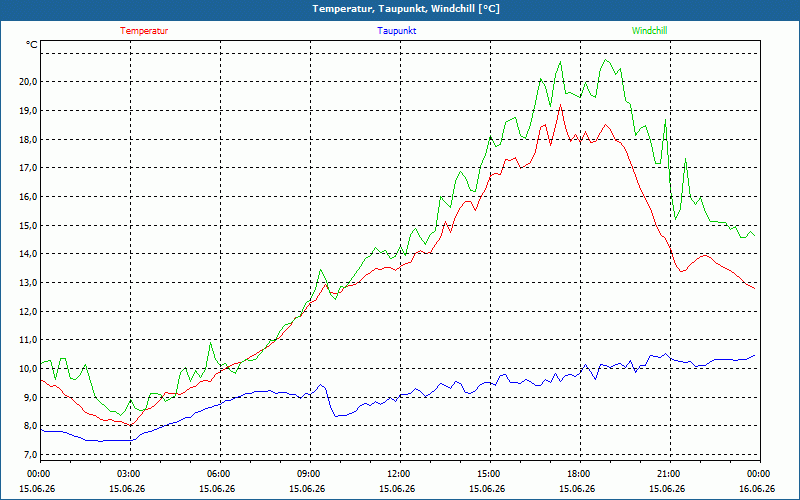Click the blue dew point dip after 09:30

click(x=336, y=416)
